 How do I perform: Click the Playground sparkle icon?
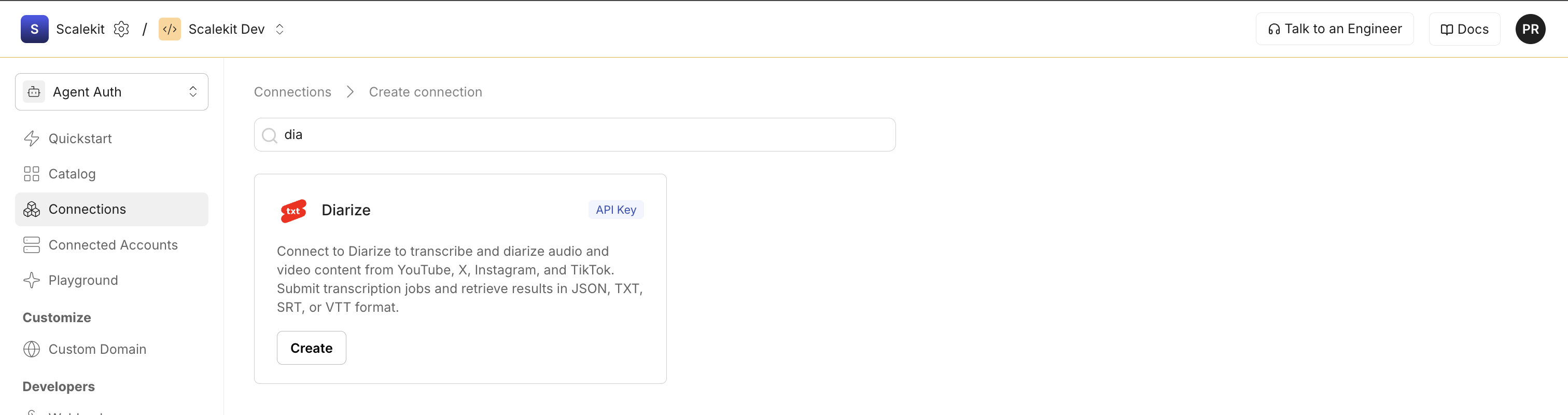click(32, 280)
